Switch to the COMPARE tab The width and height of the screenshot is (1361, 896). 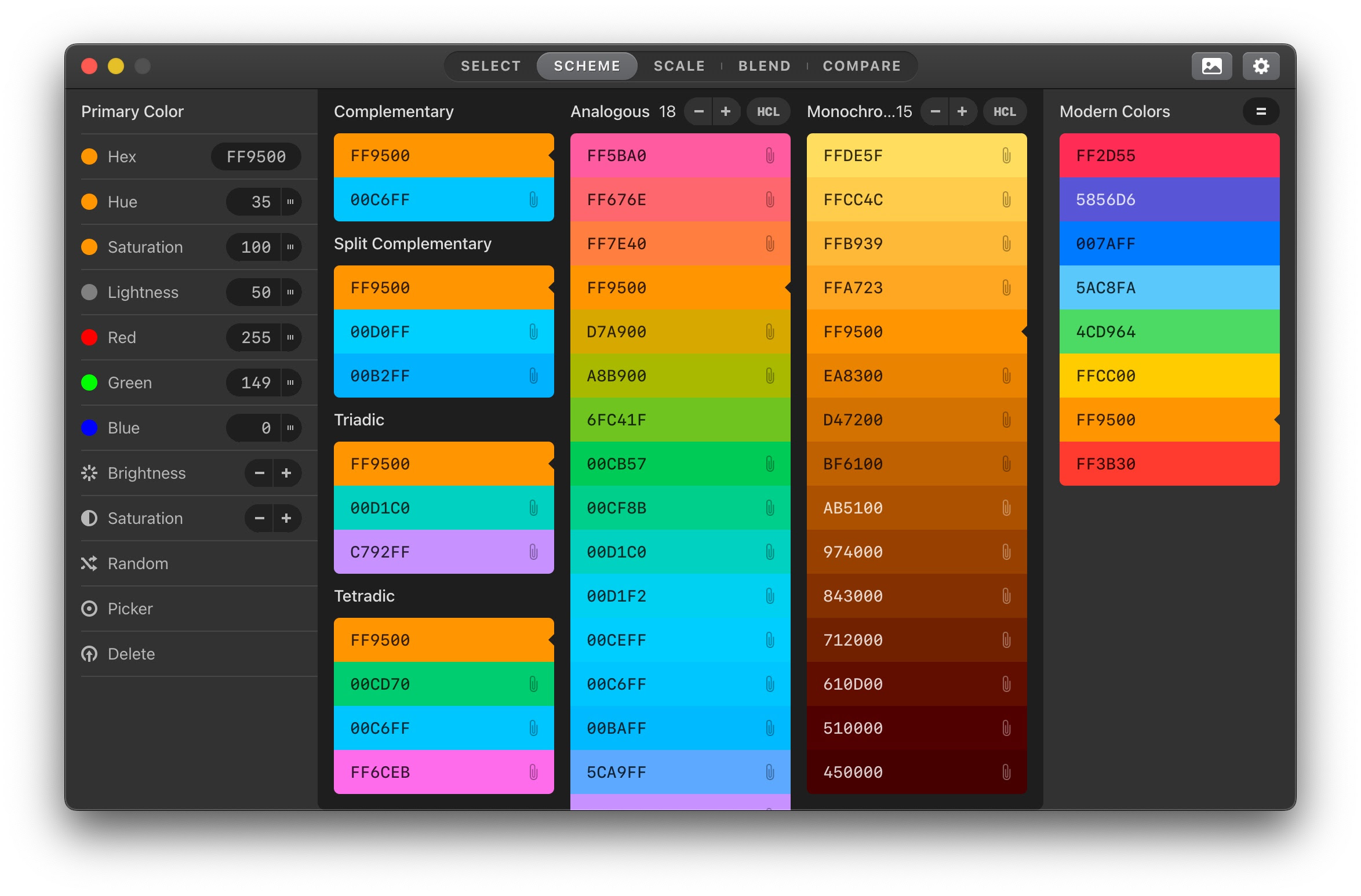pos(861,66)
